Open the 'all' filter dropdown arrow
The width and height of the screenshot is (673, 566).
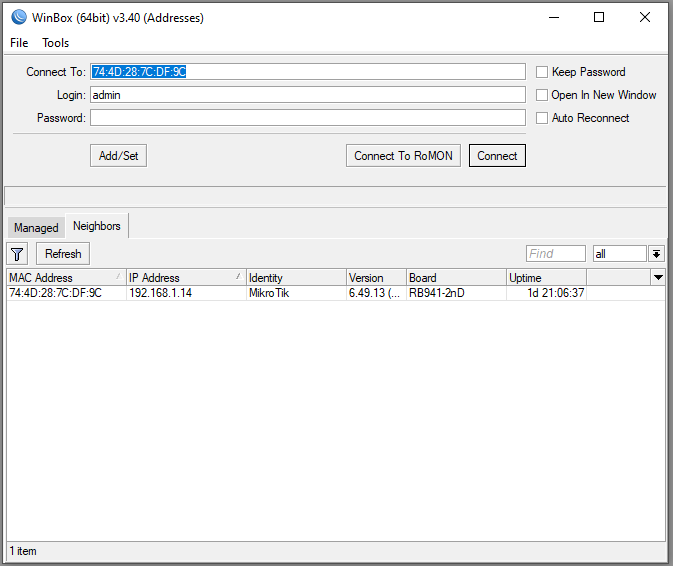coord(656,254)
